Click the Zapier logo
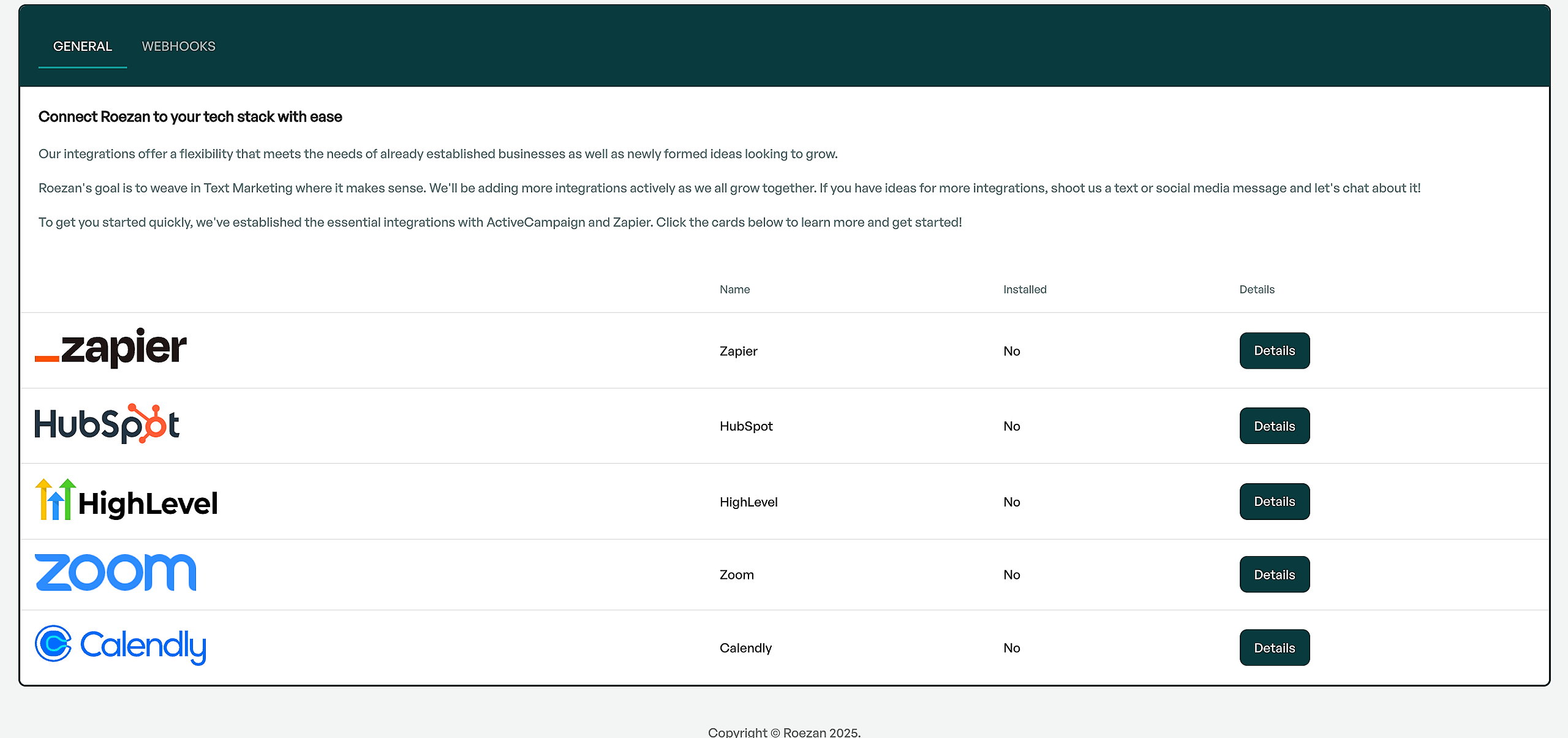1568x738 pixels. coord(111,348)
